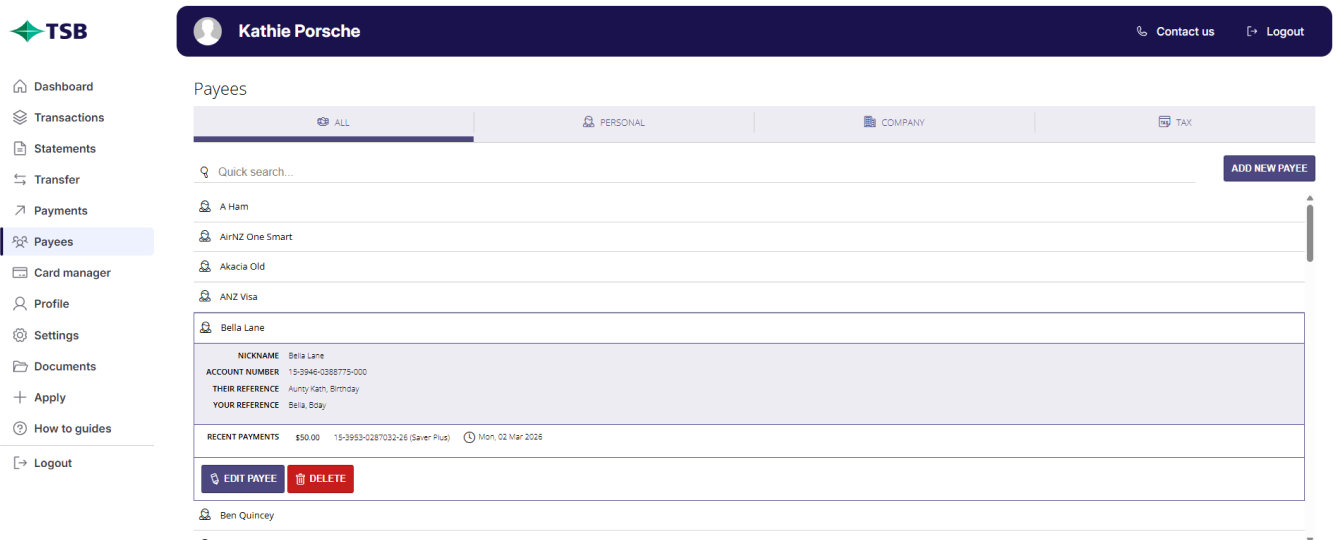Click the Kathie Porsche name heading
Image resolution: width=1337 pixels, height=540 pixels.
coord(299,31)
